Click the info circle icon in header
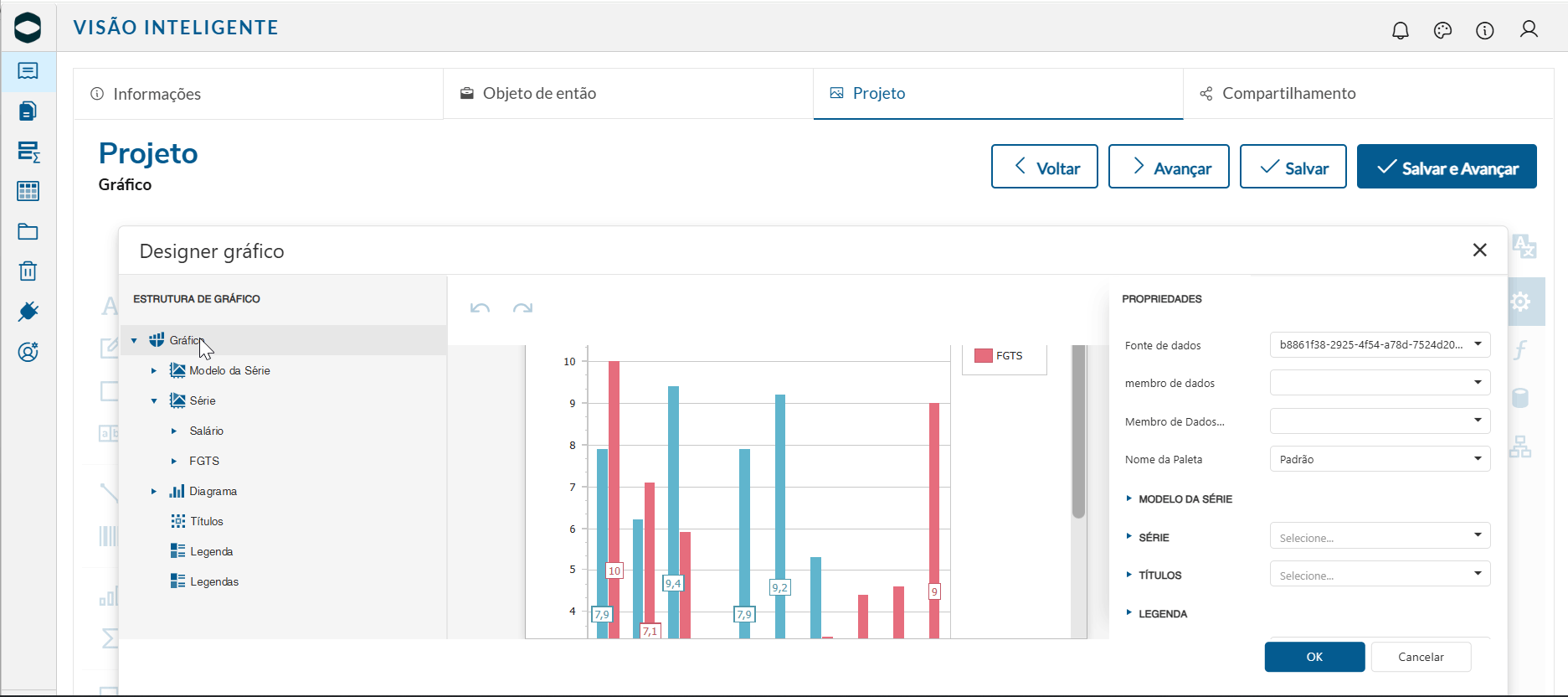Viewport: 1568px width, 697px height. [x=1485, y=30]
